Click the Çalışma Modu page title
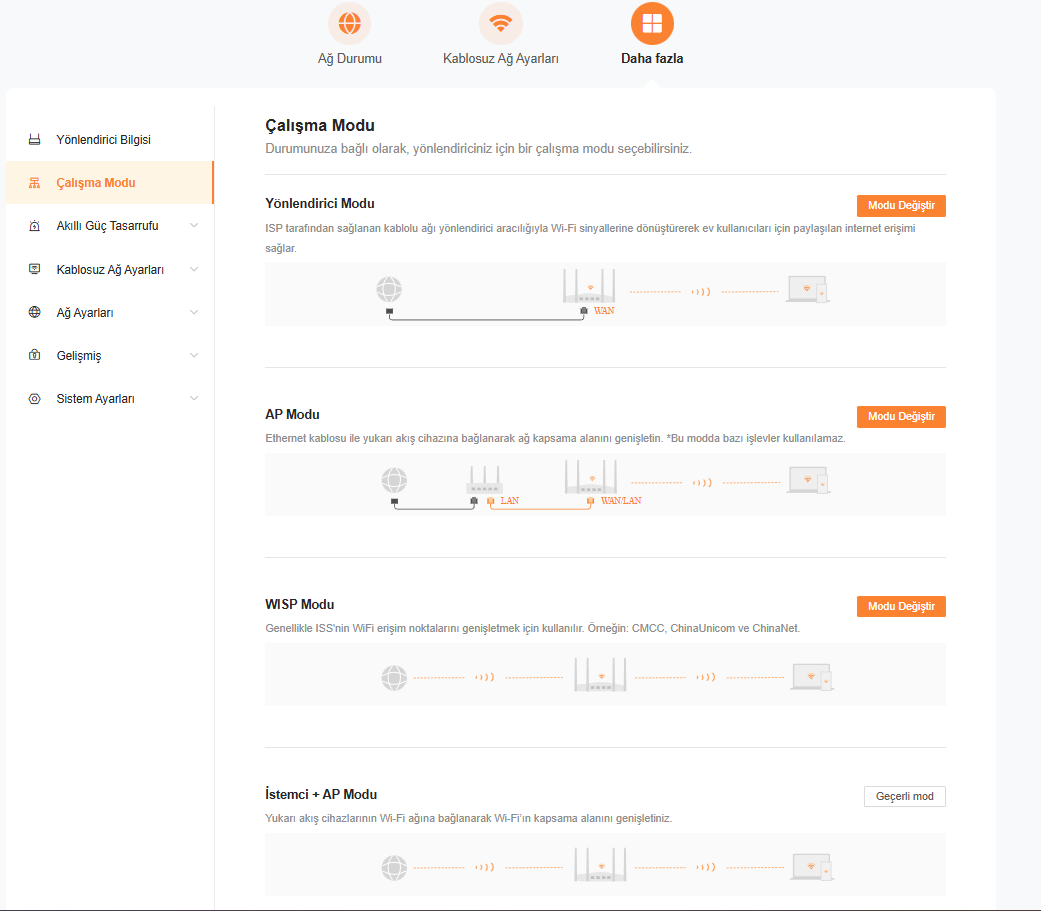The height and width of the screenshot is (911, 1041). click(319, 125)
